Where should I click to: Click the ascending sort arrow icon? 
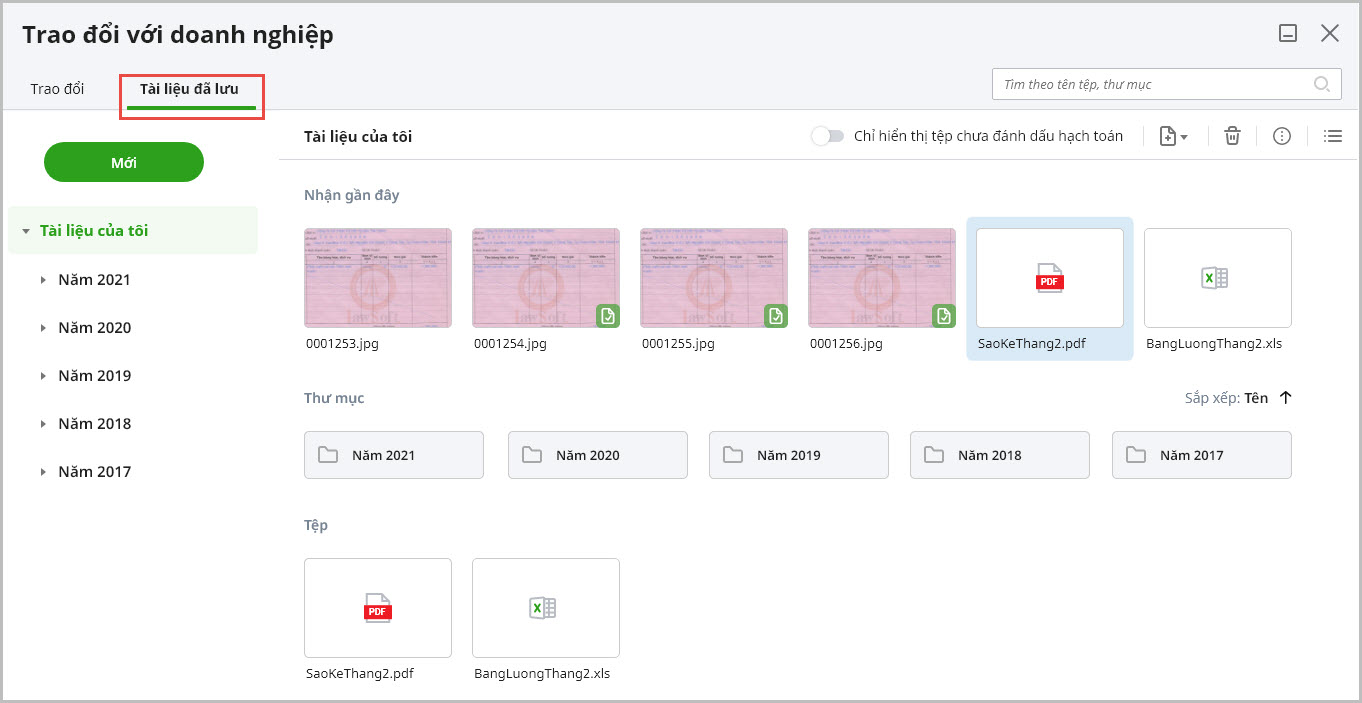tap(1286, 398)
